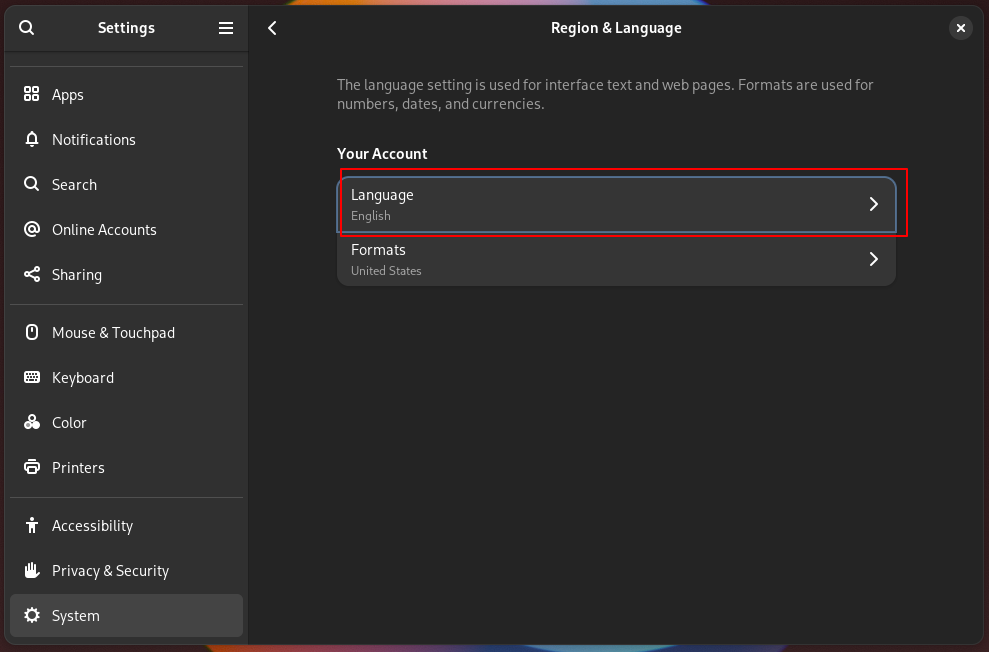Open the Language English row

tap(600, 204)
